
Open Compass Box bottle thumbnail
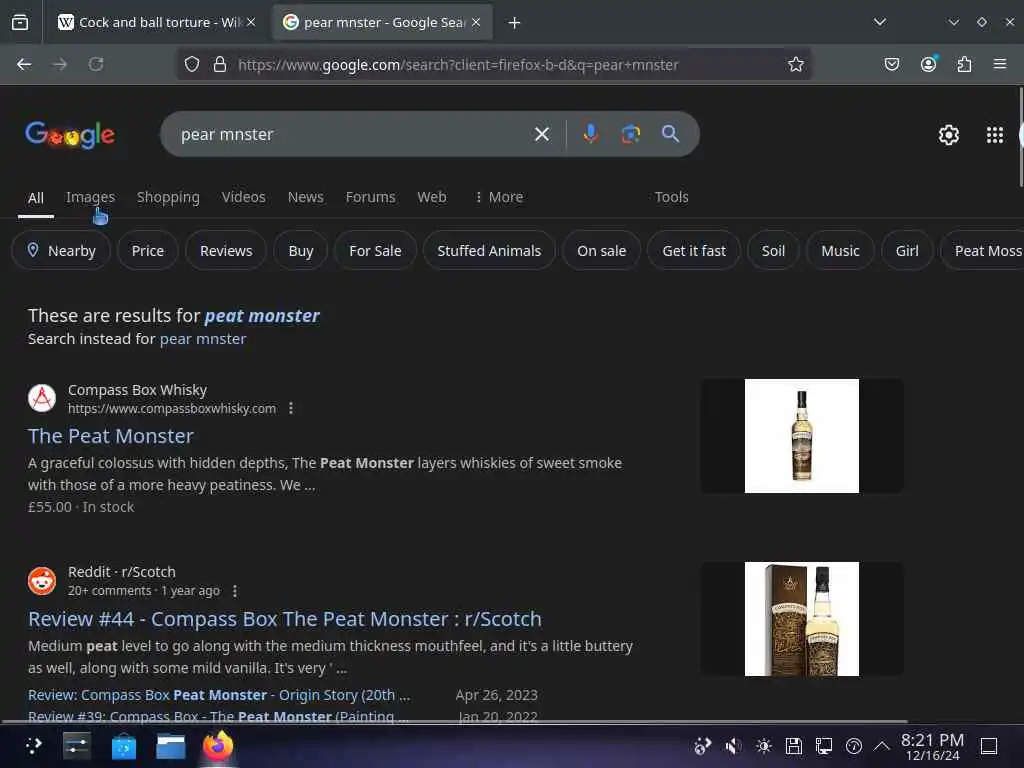click(x=802, y=436)
